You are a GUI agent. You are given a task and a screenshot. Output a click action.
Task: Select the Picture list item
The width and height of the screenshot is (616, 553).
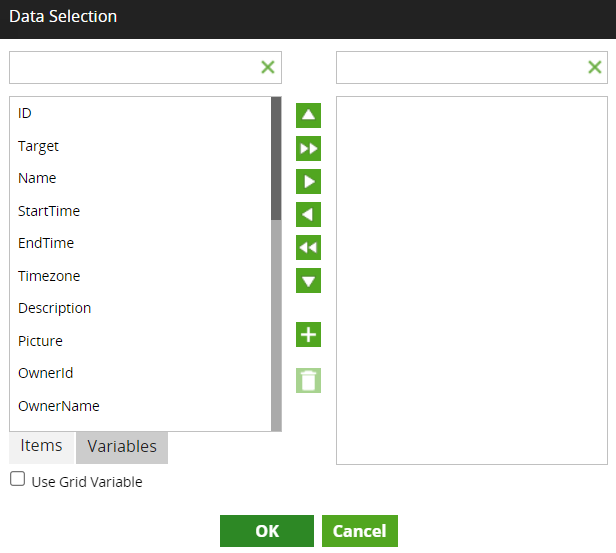coord(140,341)
